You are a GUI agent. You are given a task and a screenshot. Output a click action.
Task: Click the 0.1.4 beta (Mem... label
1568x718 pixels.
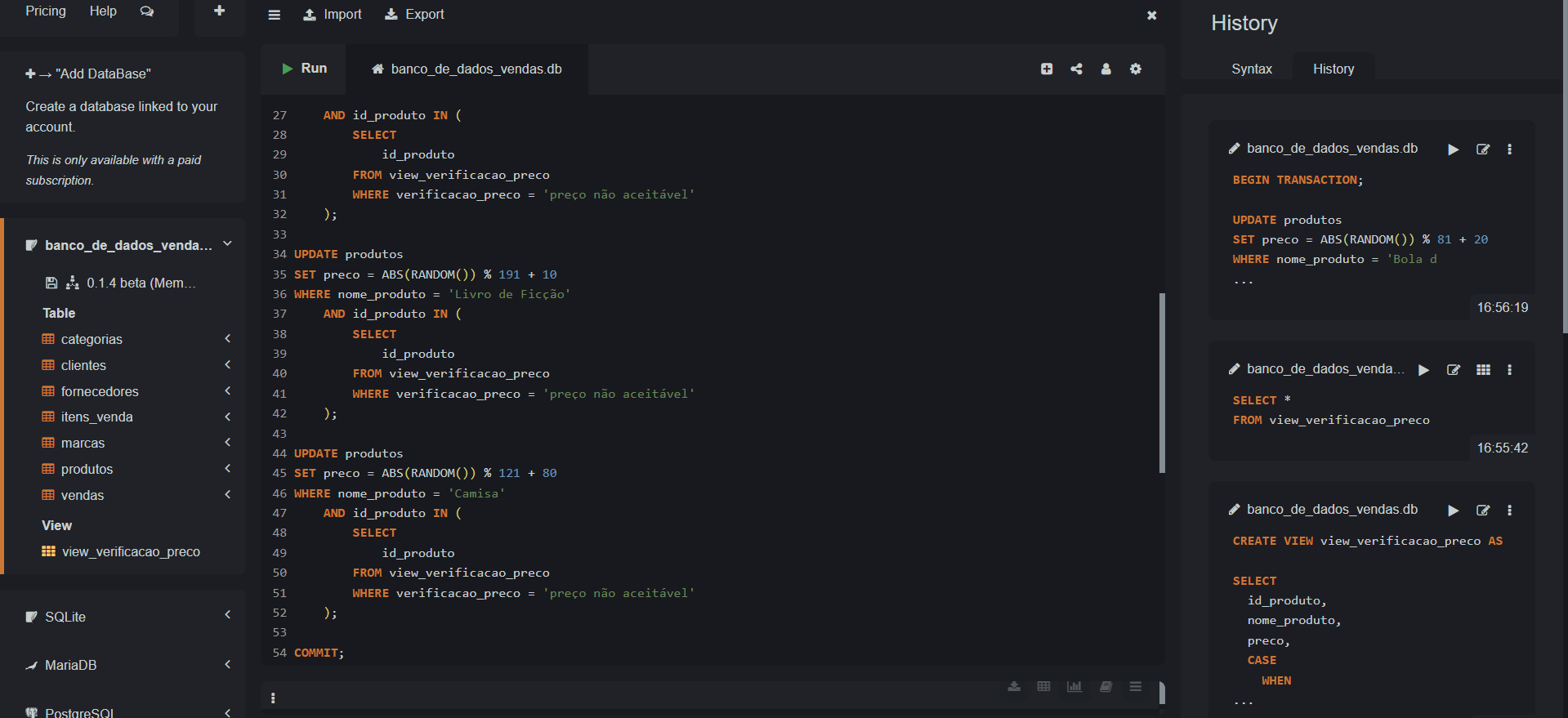click(141, 283)
